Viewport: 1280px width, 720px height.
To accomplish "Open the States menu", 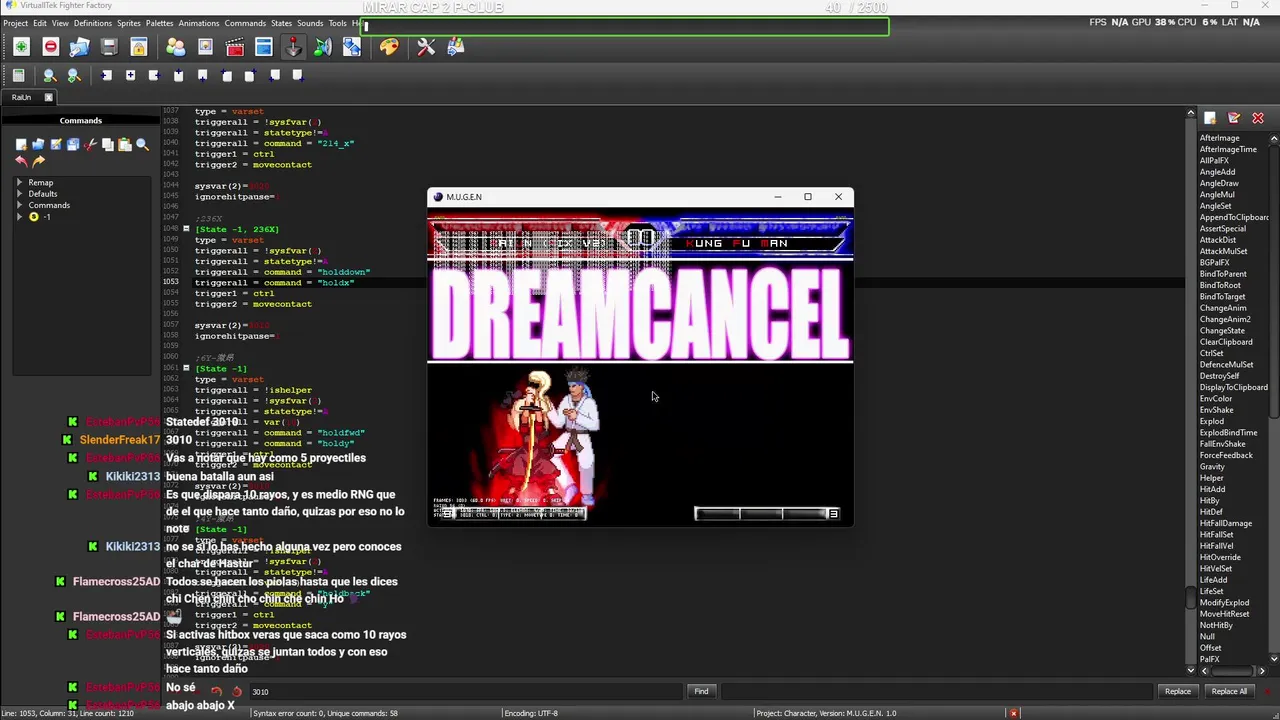I will [281, 23].
